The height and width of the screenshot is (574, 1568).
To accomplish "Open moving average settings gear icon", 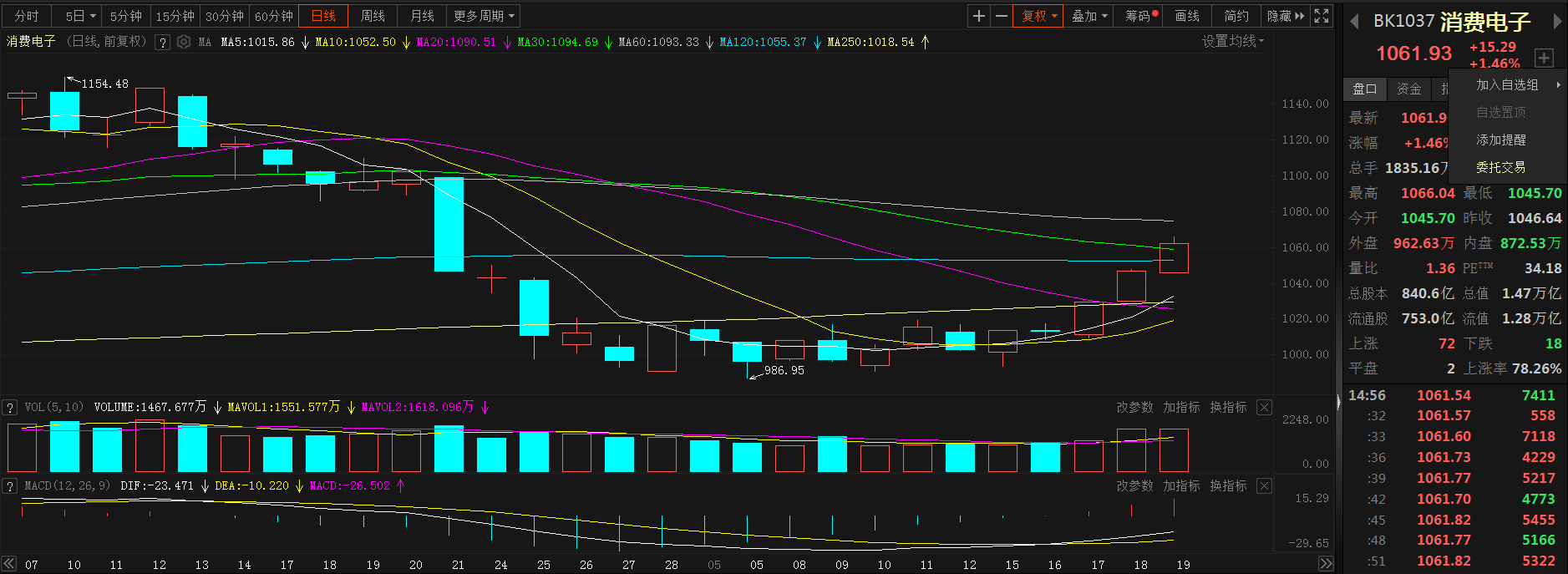I will pos(184,42).
